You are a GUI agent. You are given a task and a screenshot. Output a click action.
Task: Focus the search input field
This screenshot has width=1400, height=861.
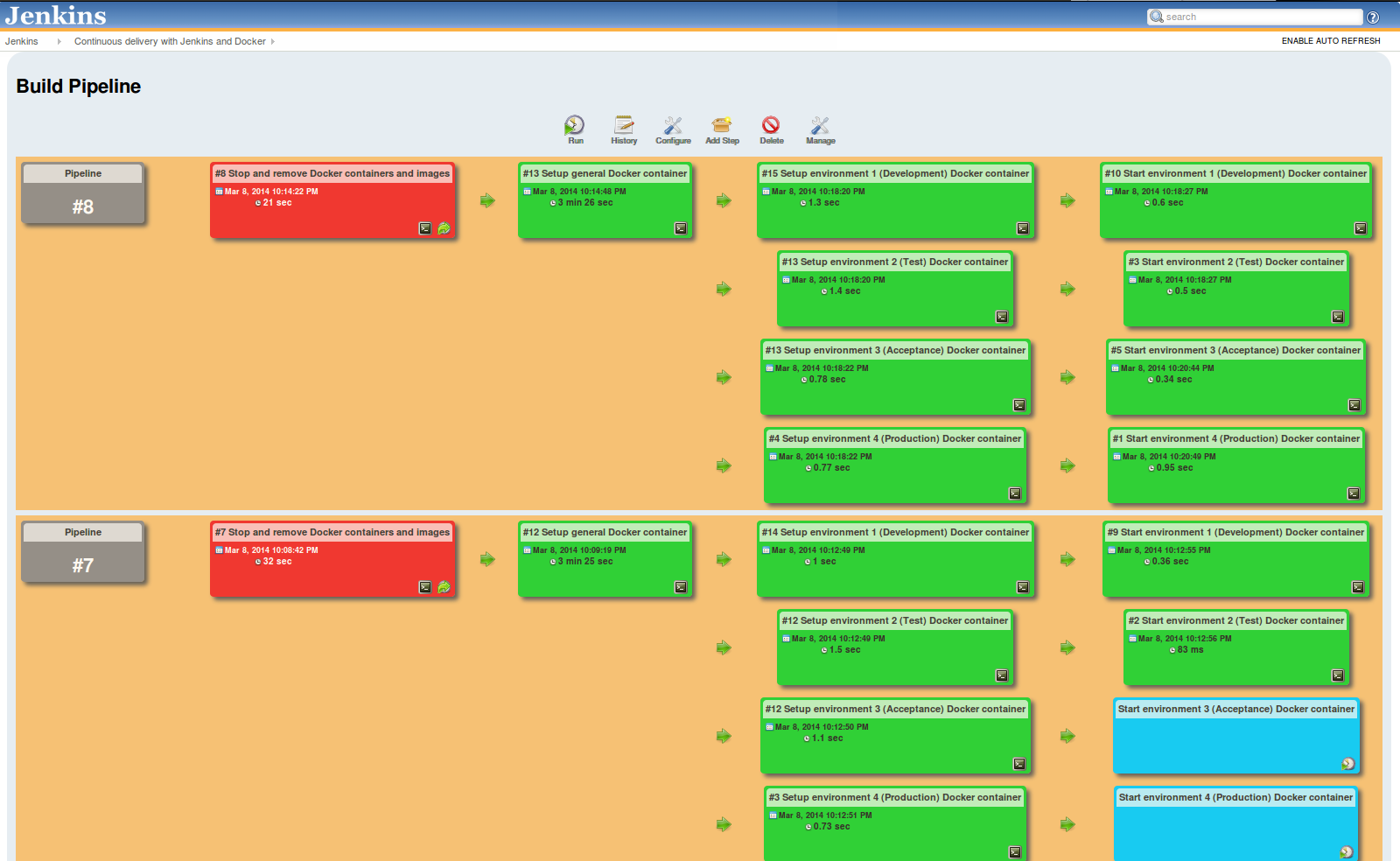[1260, 17]
